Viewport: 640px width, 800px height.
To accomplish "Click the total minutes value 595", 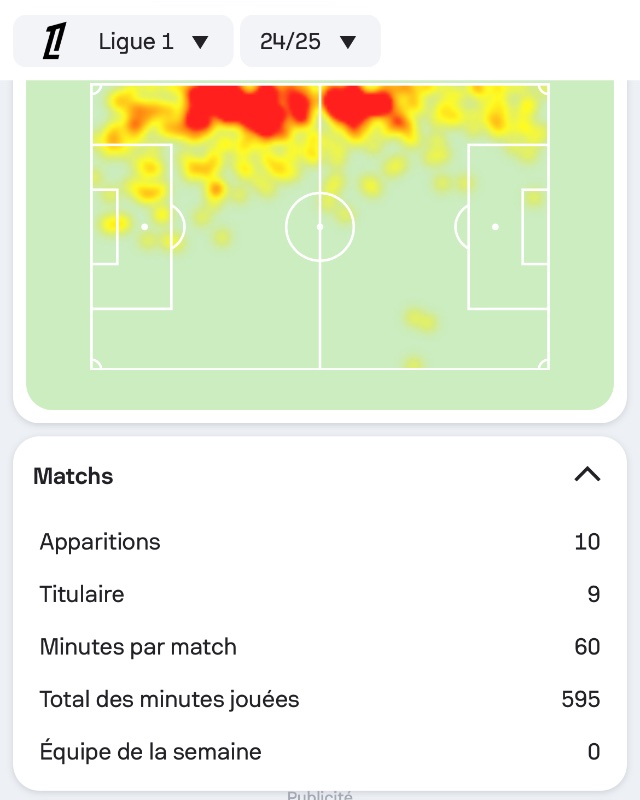I will click(581, 699).
